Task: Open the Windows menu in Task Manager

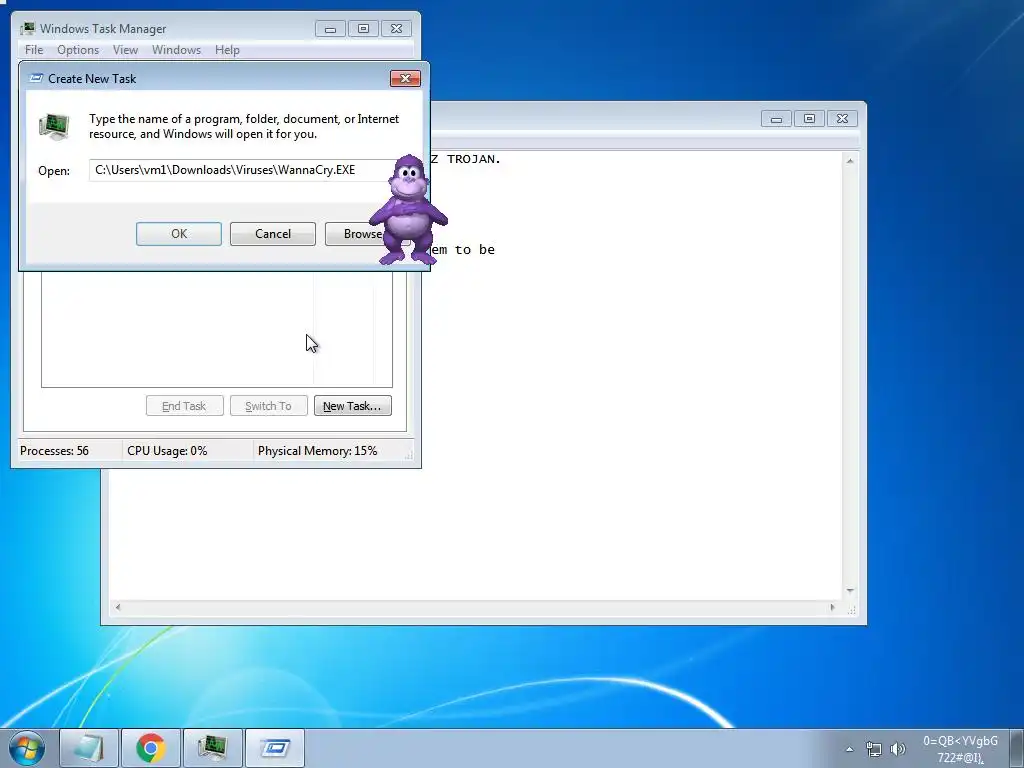Action: 176,50
